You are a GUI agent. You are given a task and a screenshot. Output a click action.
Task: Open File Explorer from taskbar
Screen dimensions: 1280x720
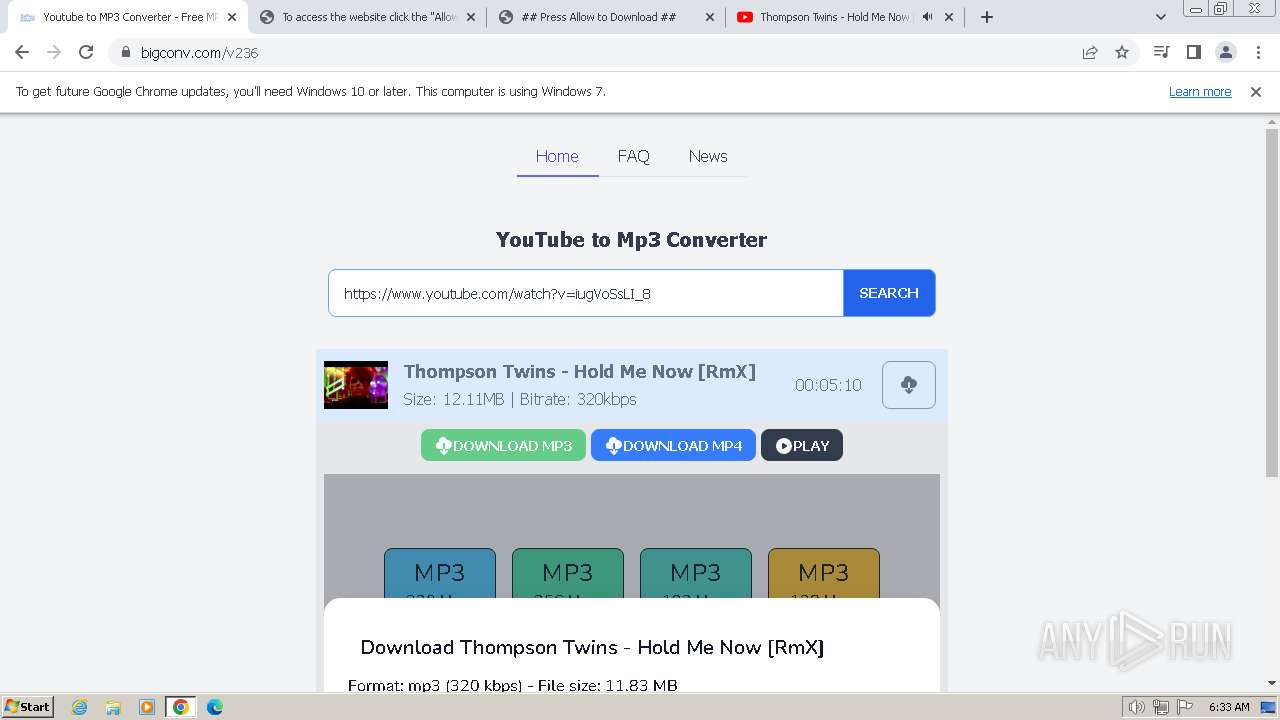pyautogui.click(x=113, y=707)
